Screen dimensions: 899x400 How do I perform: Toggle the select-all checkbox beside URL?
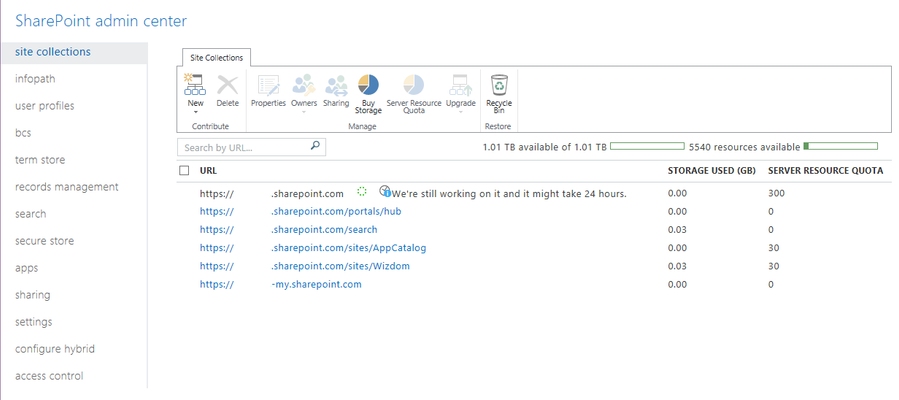pyautogui.click(x=184, y=170)
